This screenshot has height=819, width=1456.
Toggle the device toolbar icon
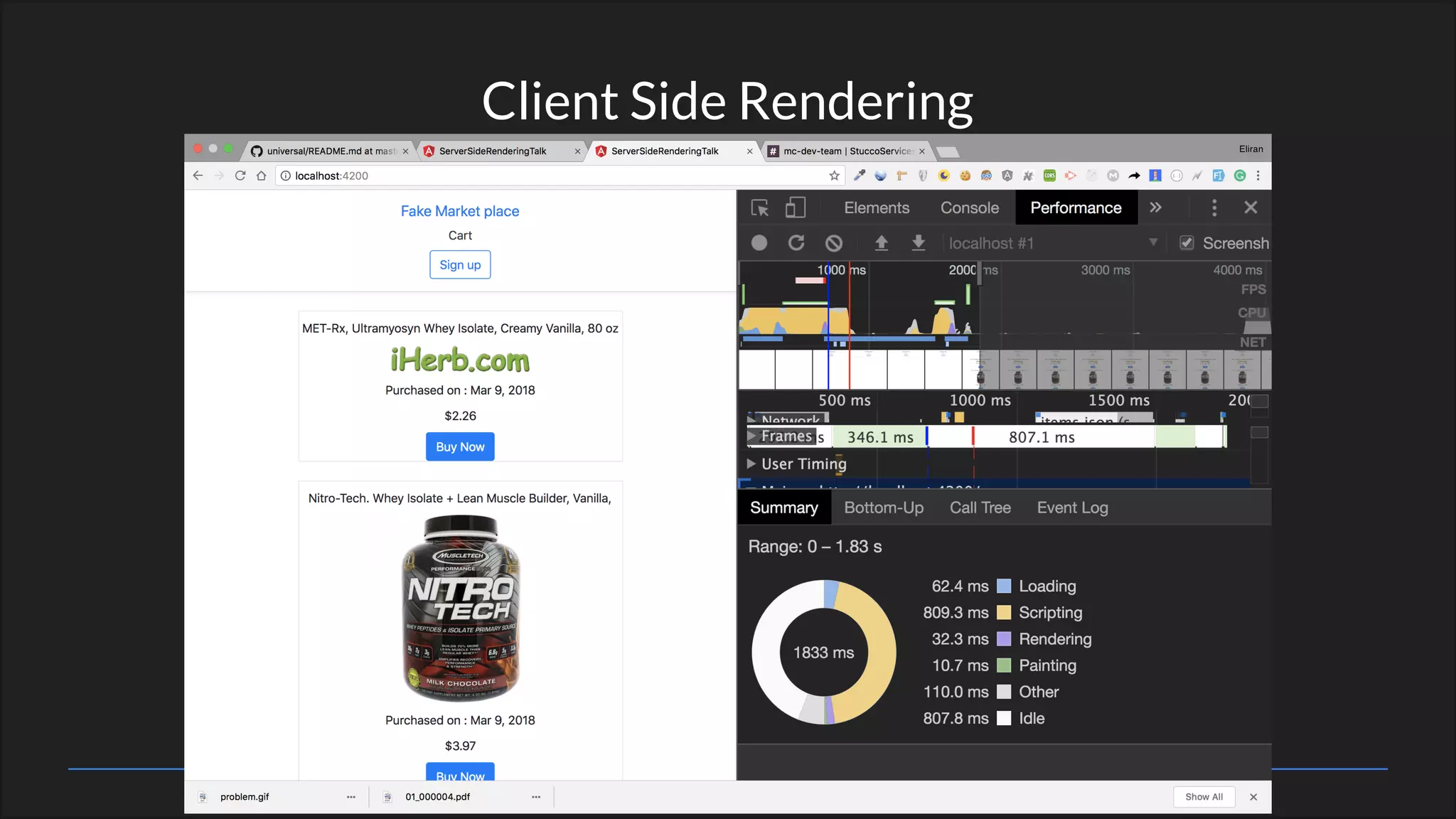click(x=795, y=208)
